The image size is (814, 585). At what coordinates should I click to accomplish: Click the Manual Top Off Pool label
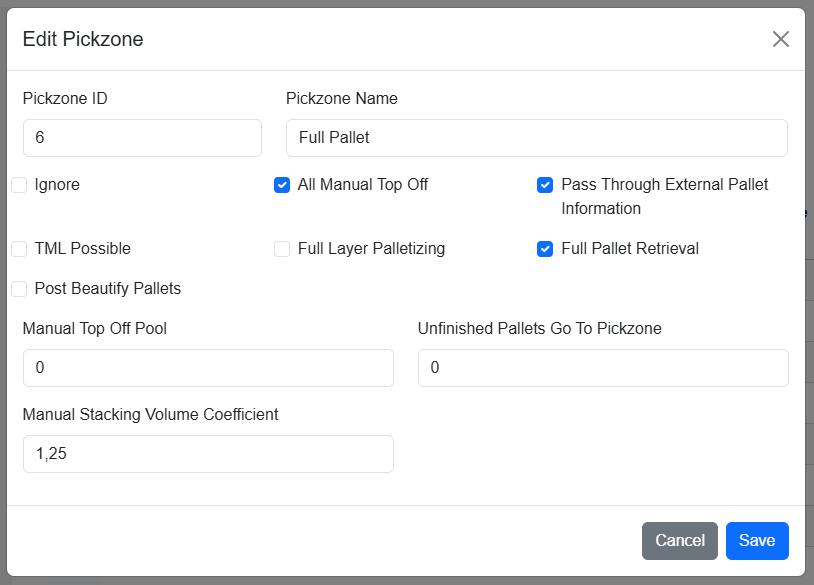(x=94, y=329)
